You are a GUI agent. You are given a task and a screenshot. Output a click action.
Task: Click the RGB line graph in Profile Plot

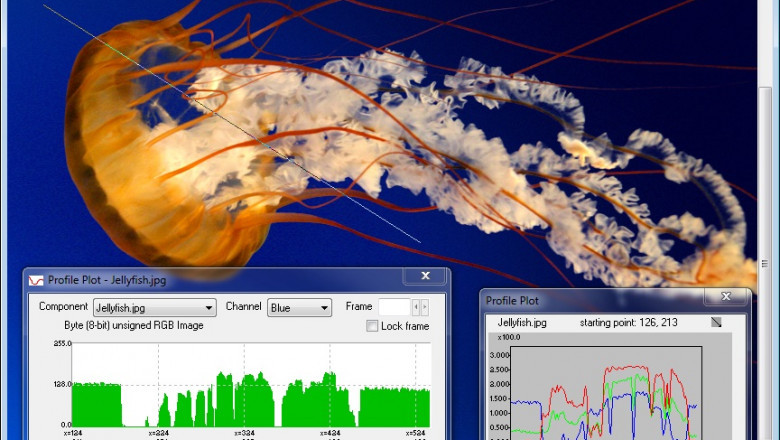tap(606, 393)
